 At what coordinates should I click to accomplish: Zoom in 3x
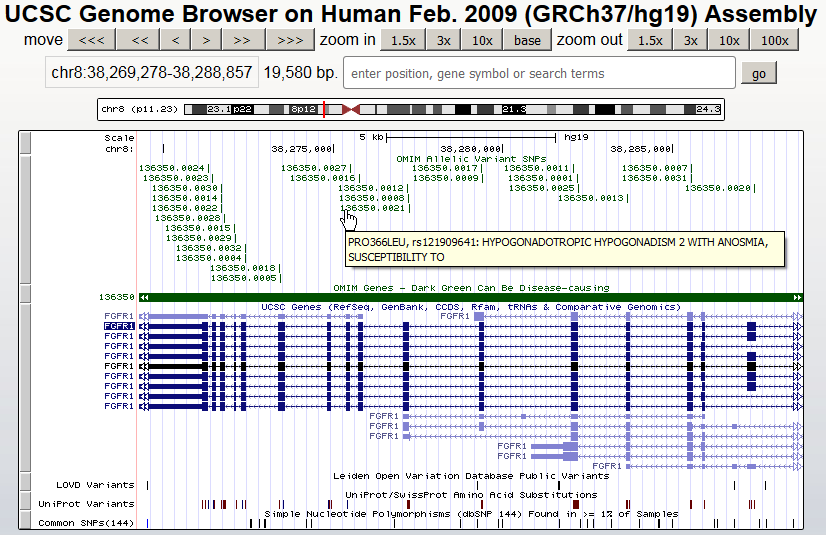[x=443, y=40]
